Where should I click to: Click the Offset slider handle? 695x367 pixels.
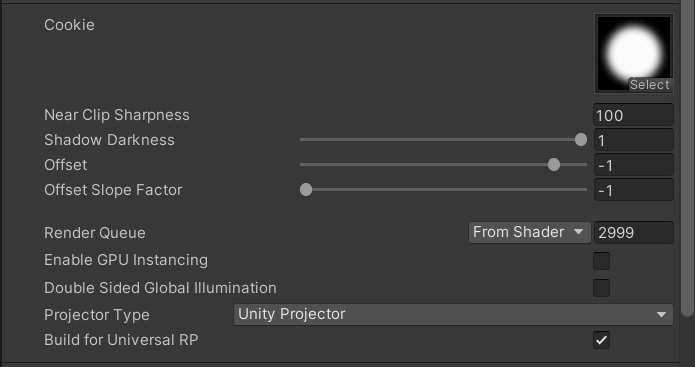coord(554,164)
